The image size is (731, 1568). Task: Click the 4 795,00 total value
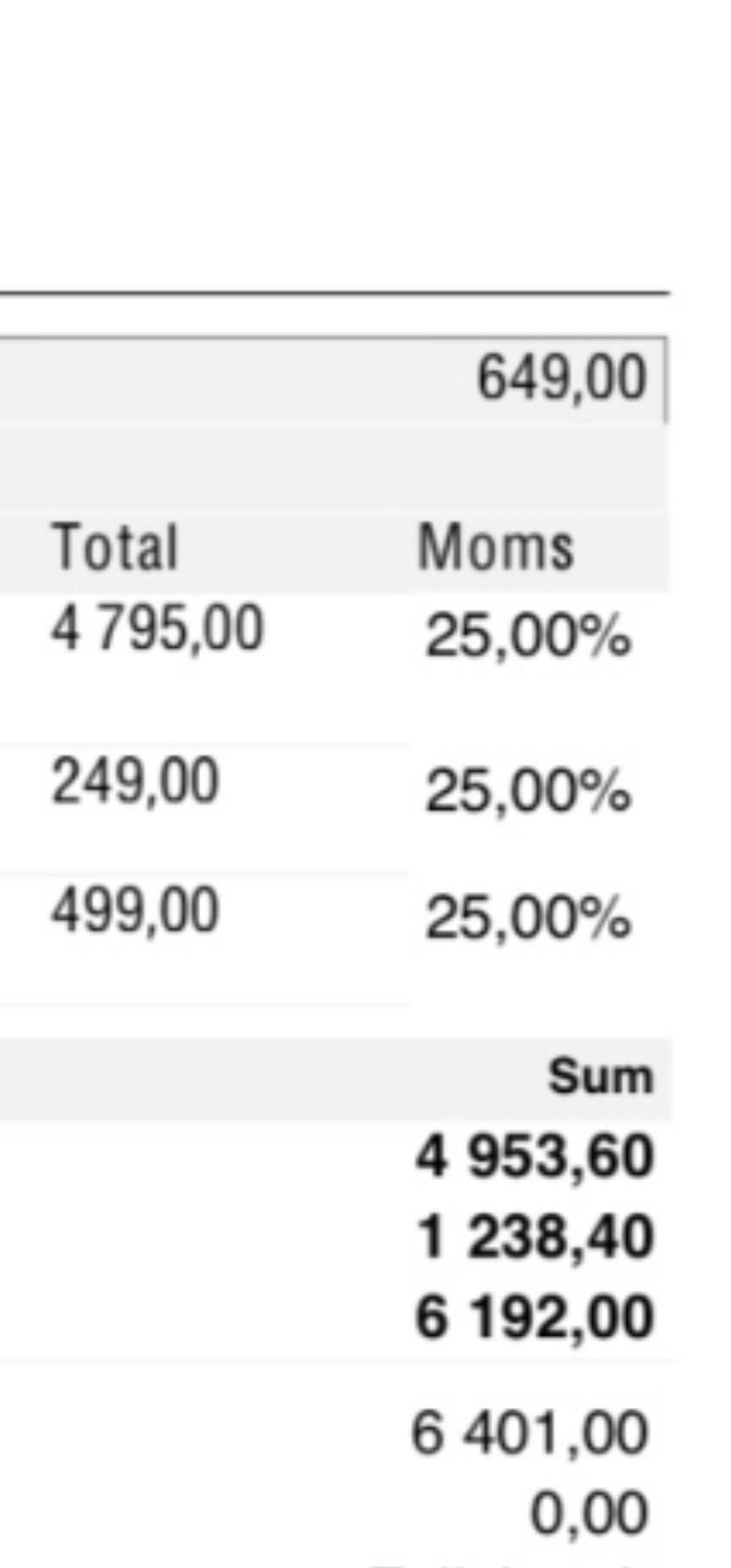(x=157, y=628)
